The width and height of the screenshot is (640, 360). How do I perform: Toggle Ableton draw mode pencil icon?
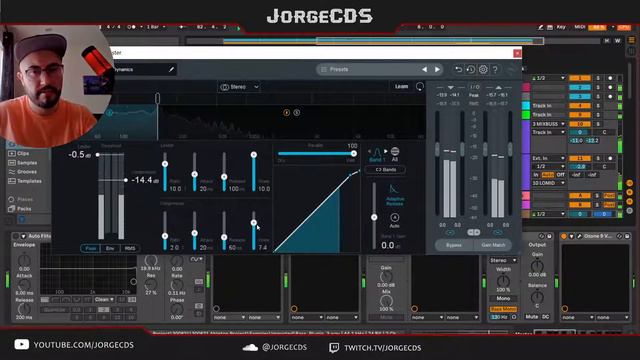[540, 27]
